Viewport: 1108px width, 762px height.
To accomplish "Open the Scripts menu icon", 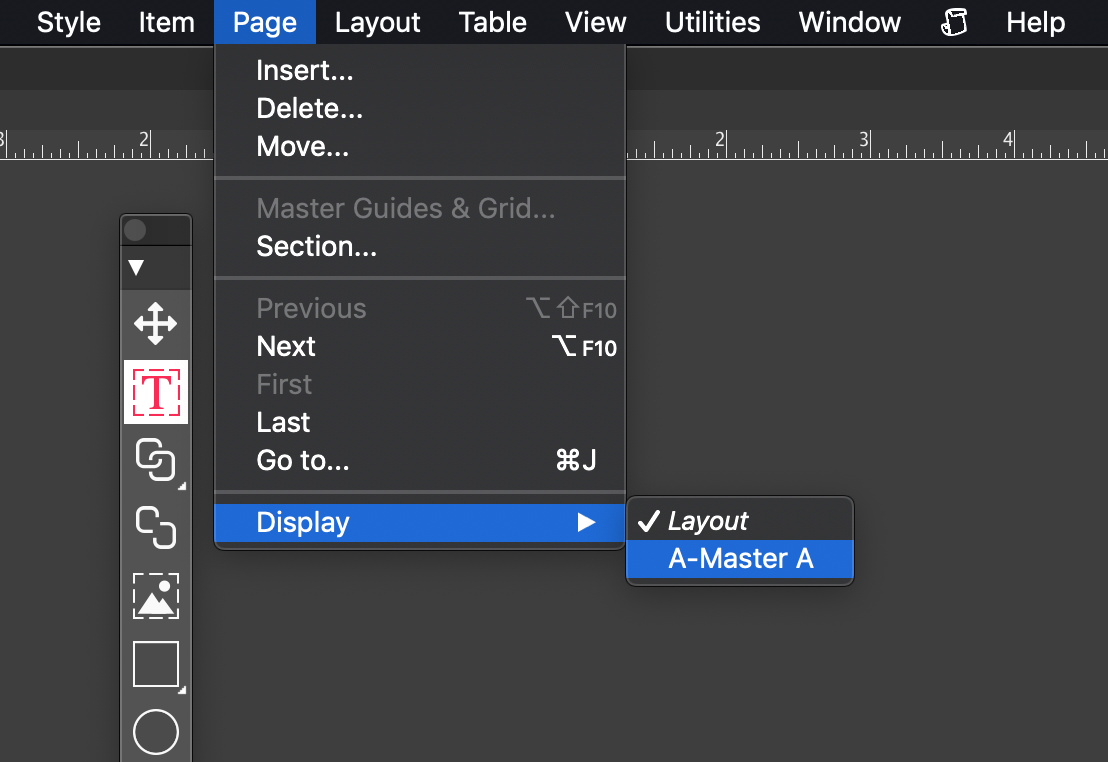I will click(x=954, y=22).
